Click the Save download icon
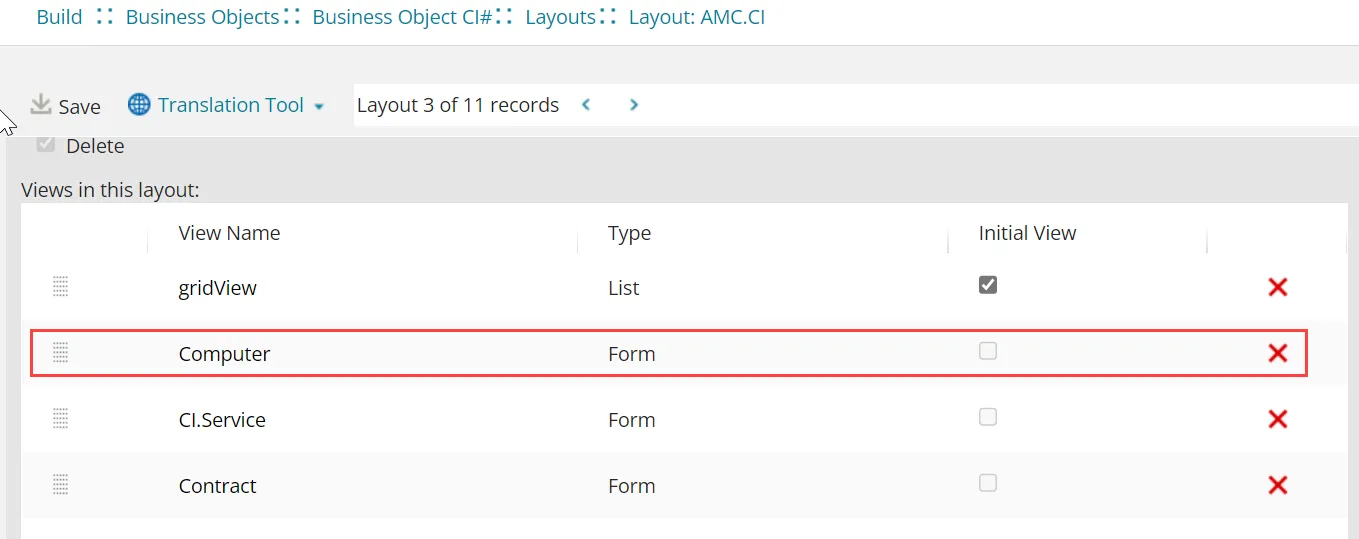The height and width of the screenshot is (539, 1359). 41,104
